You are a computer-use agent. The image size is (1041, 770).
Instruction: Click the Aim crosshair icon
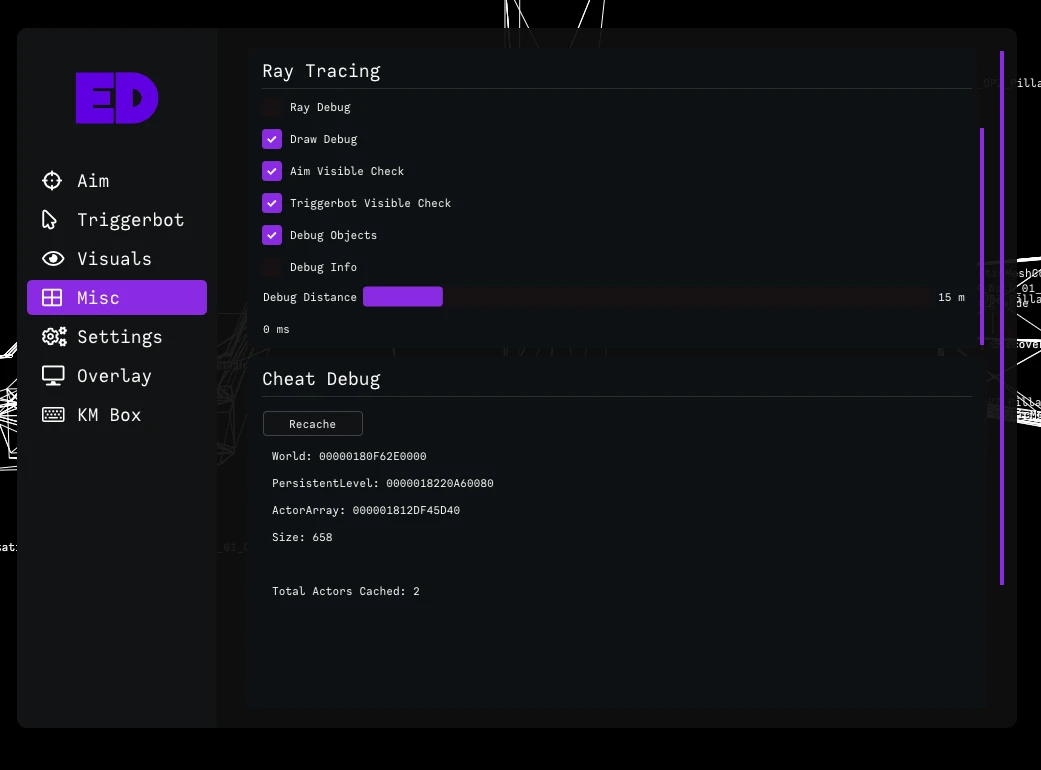tap(52, 181)
